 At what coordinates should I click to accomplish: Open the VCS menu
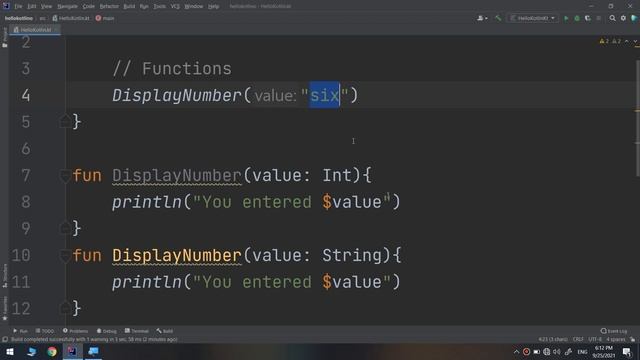(175, 7)
